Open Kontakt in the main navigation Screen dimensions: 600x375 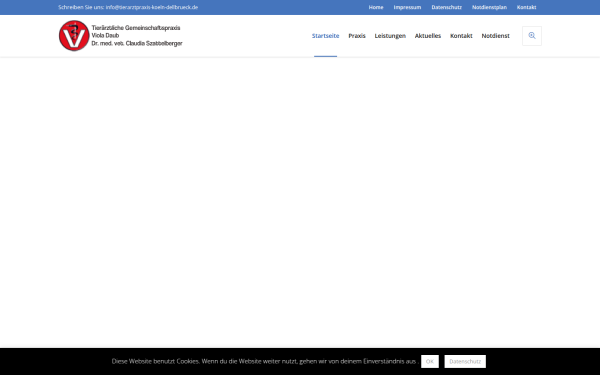click(x=461, y=36)
